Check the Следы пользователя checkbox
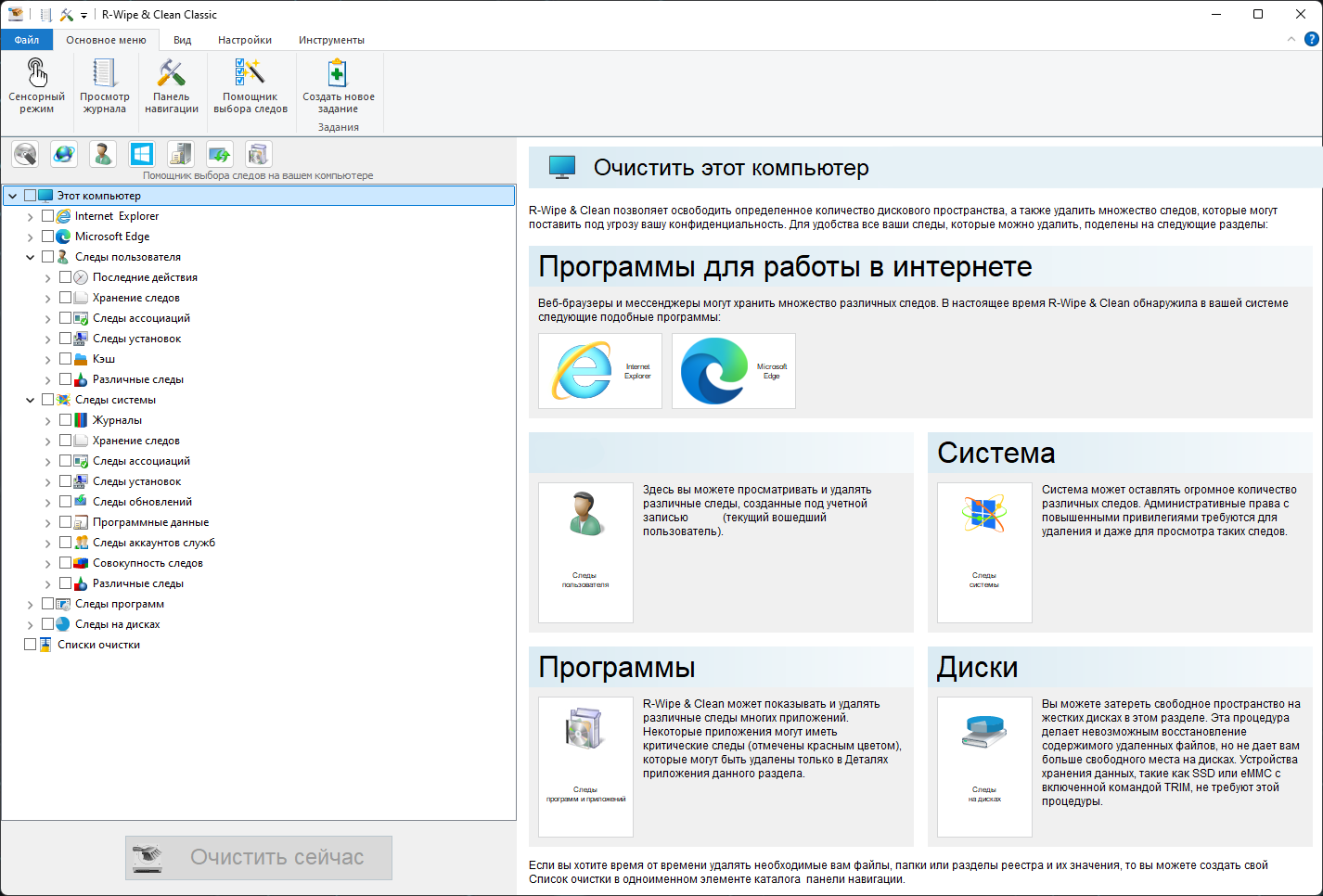This screenshot has width=1323, height=896. pyautogui.click(x=47, y=257)
